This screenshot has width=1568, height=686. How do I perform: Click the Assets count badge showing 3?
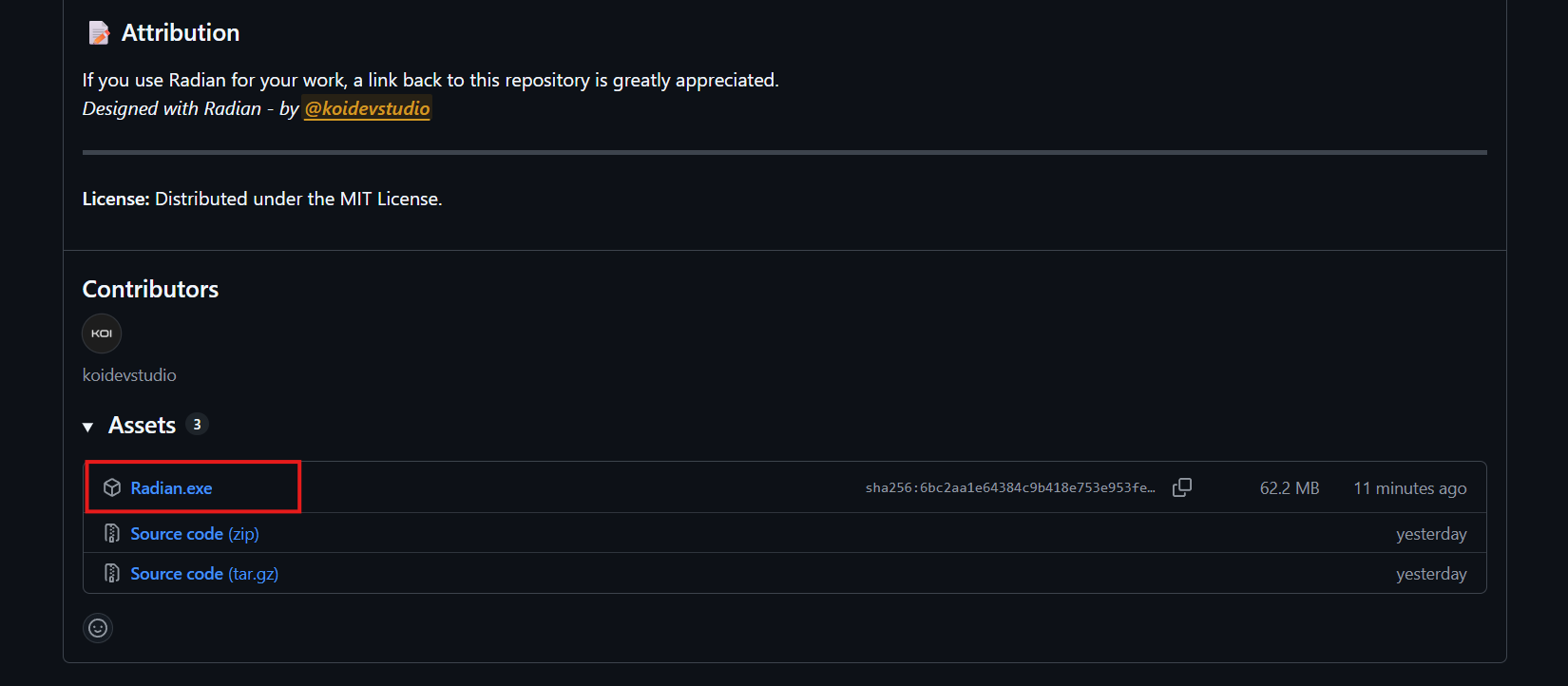pyautogui.click(x=197, y=425)
